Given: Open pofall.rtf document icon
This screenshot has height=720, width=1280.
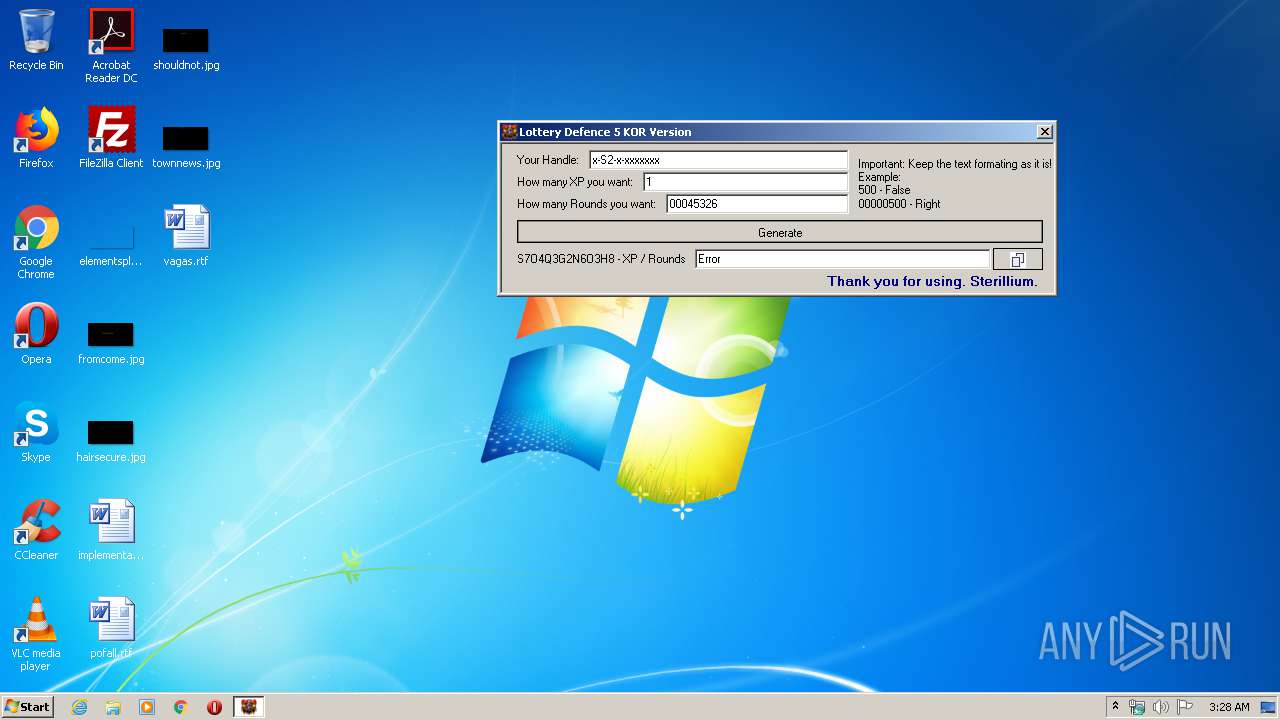Looking at the screenshot, I should tap(111, 628).
